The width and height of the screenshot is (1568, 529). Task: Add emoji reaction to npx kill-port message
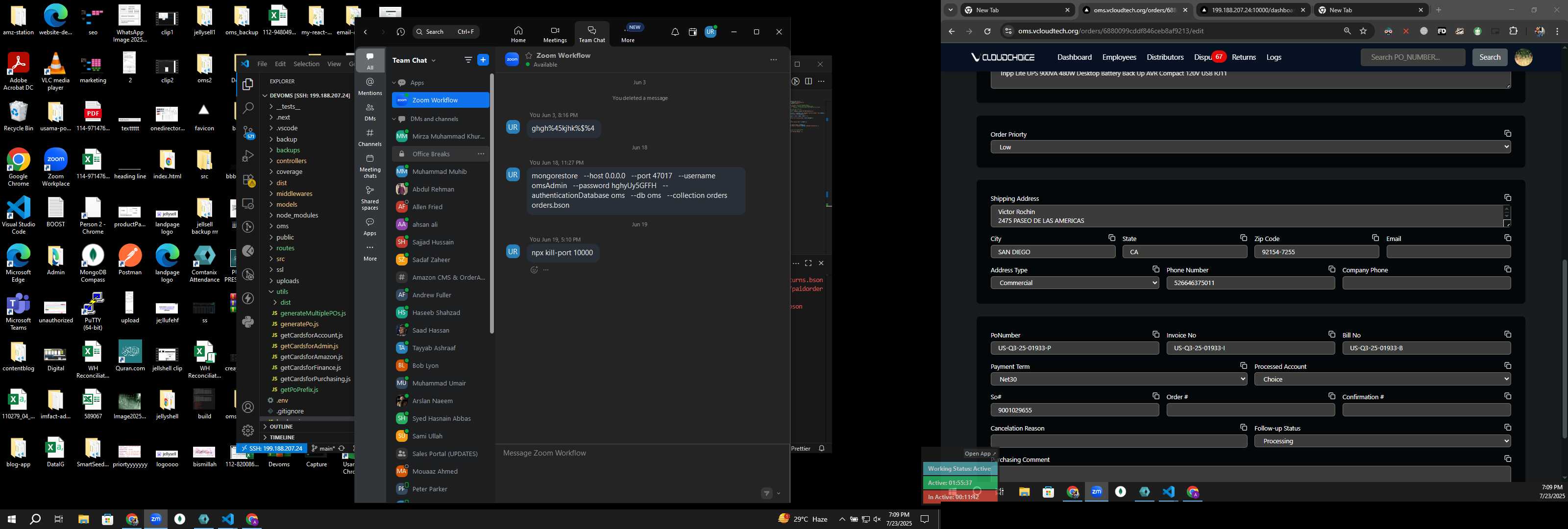[534, 270]
